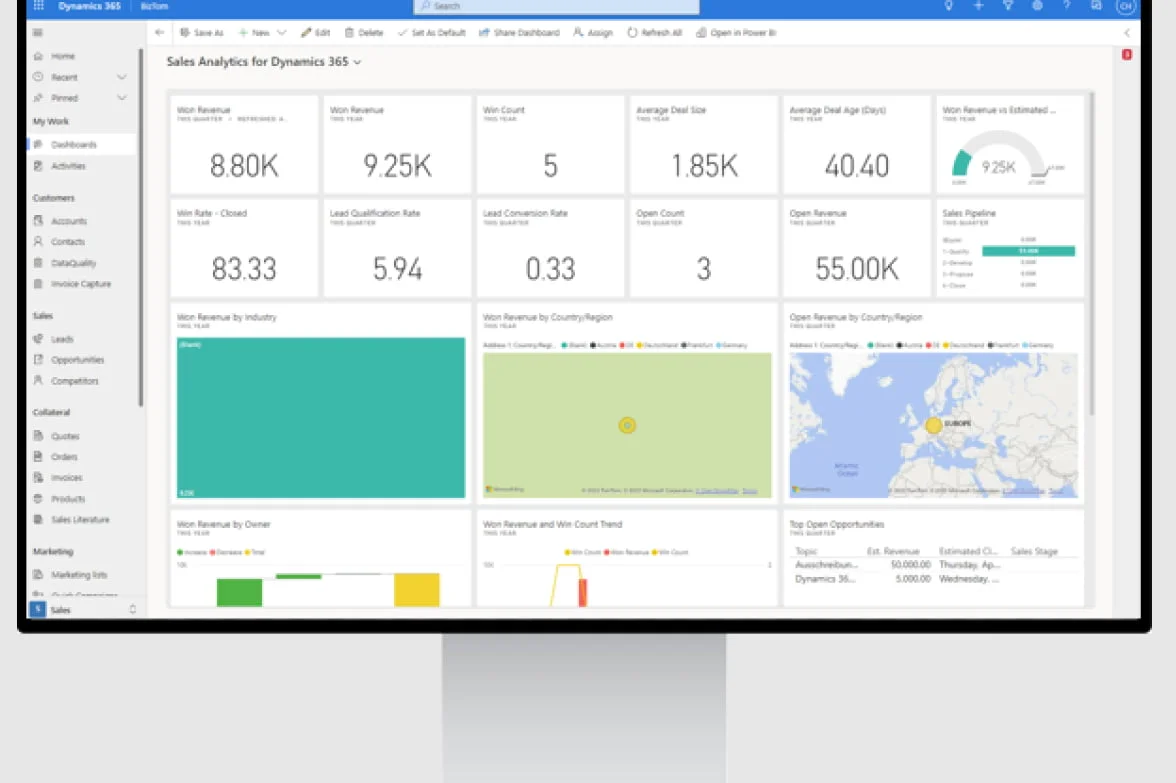
Task: Open the Invoice Capture entity
Action: click(79, 283)
